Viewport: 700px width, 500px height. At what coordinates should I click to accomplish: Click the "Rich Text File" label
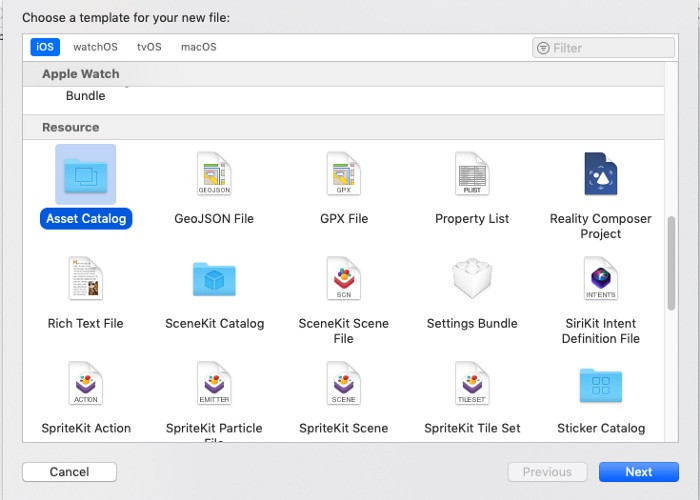tap(86, 324)
